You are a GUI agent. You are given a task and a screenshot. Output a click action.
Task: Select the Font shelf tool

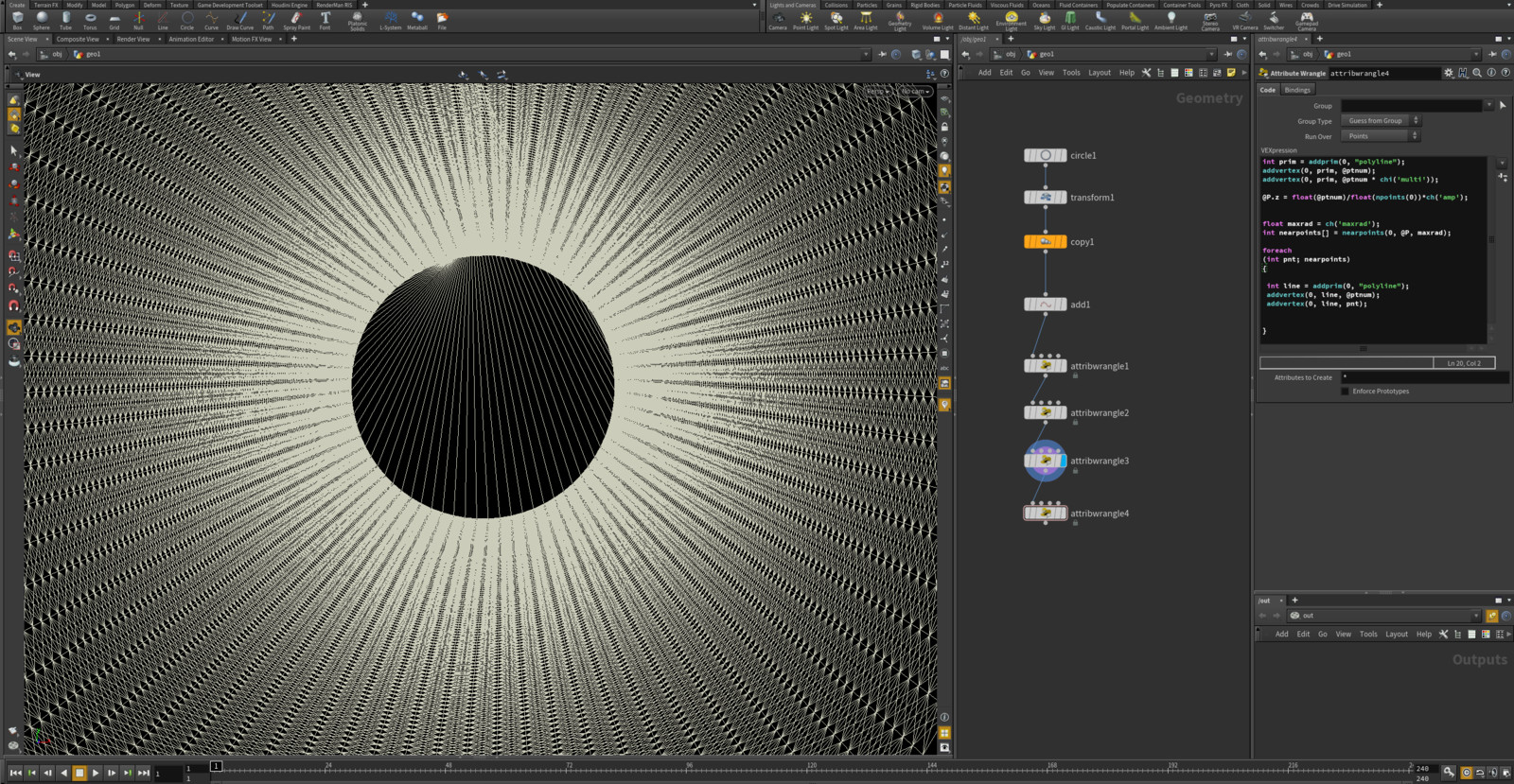coord(325,21)
